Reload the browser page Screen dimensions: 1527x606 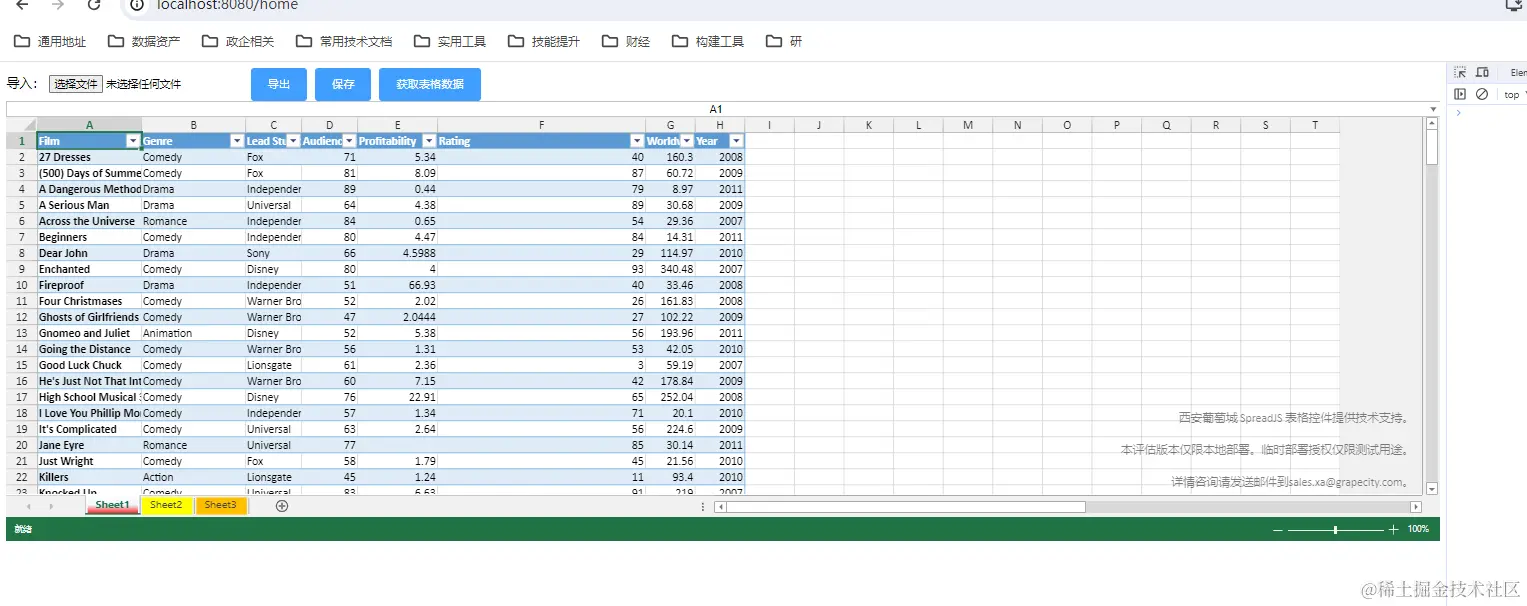pos(94,5)
